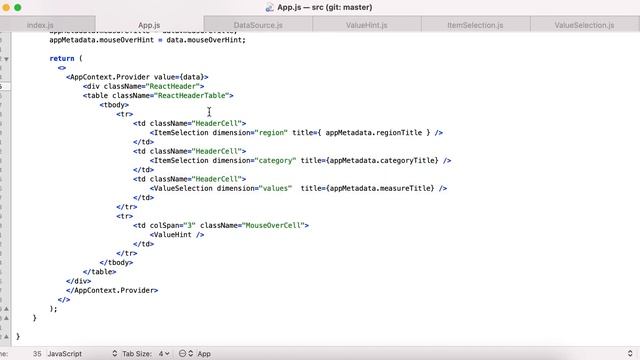This screenshot has height=360, width=640.
Task: Click the 'appMetadata.measureTitle' expression
Action: (x=380, y=188)
